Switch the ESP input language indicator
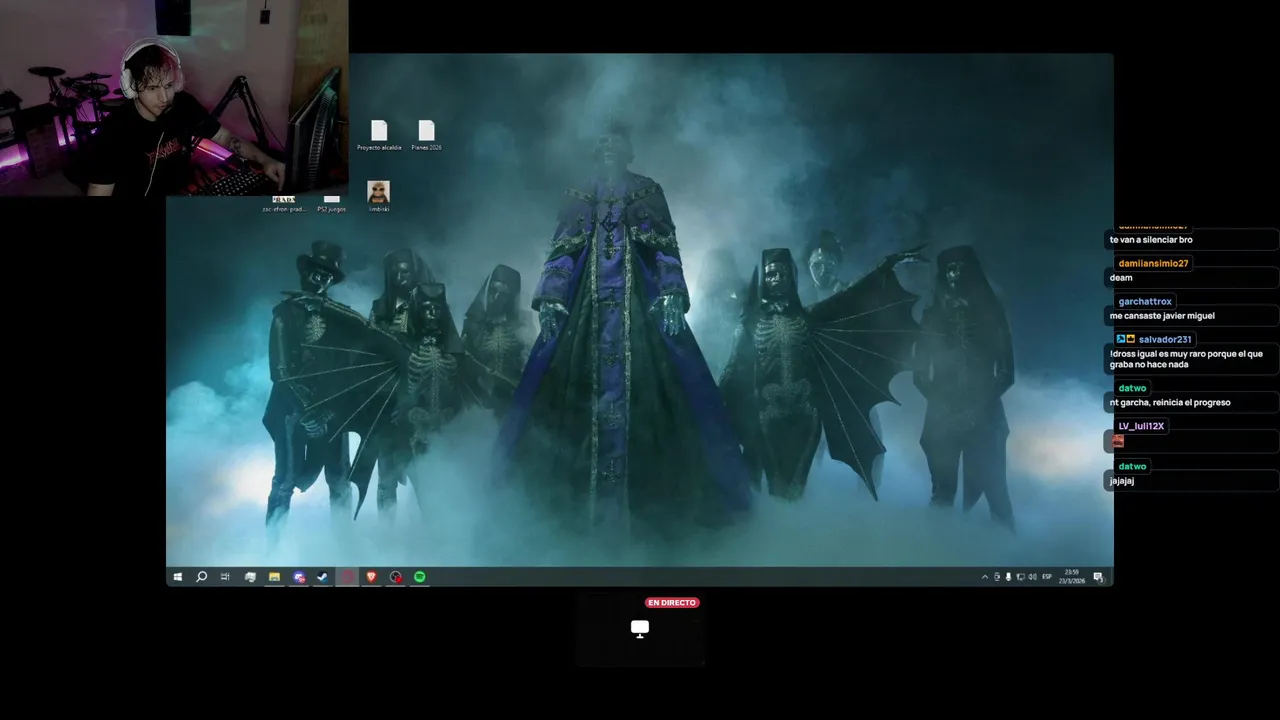This screenshot has width=1280, height=720. (x=1047, y=577)
